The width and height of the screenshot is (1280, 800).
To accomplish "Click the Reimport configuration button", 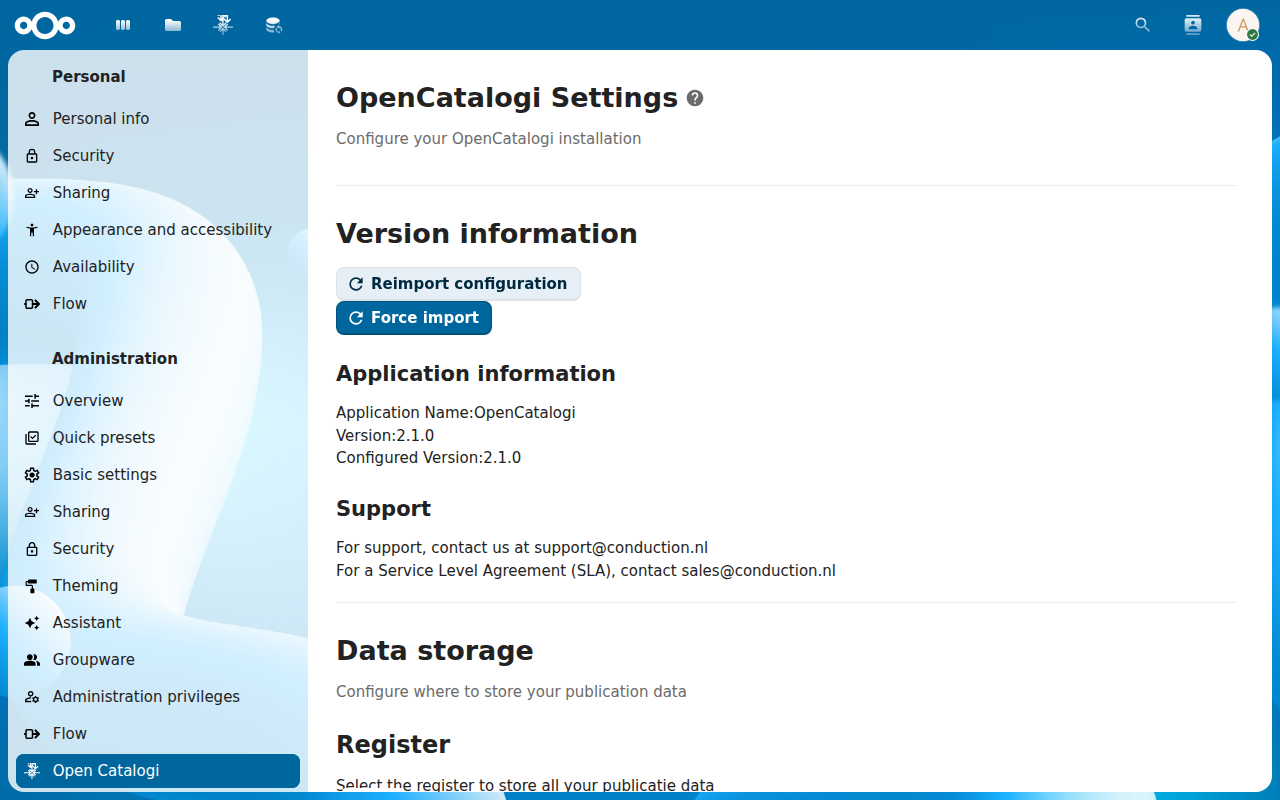I will pyautogui.click(x=458, y=284).
